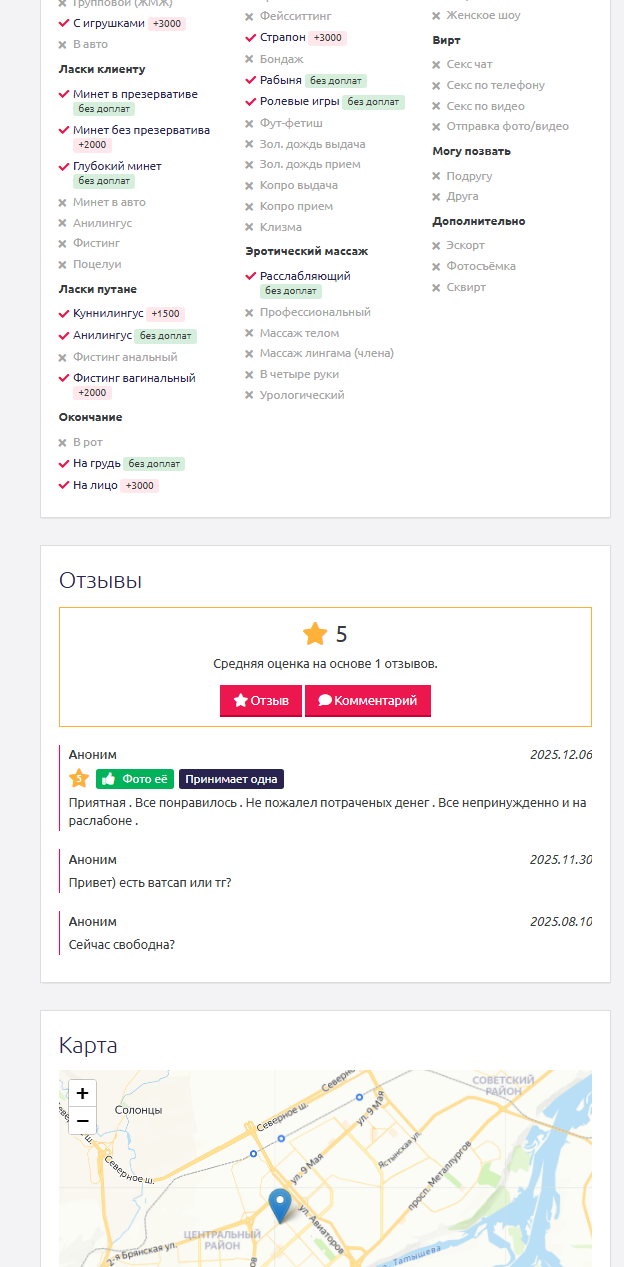
Task: Click the cross icon next to Эскорт
Action: [437, 246]
